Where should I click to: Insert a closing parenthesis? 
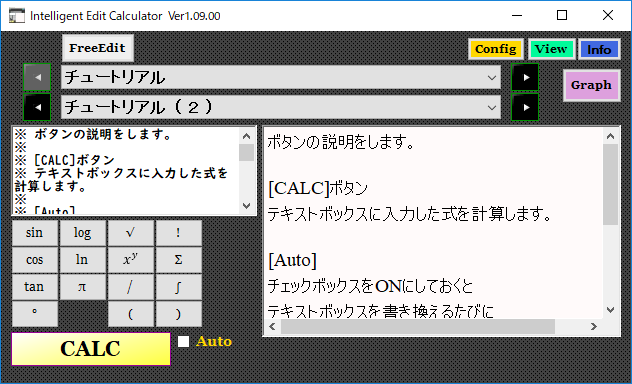179,313
